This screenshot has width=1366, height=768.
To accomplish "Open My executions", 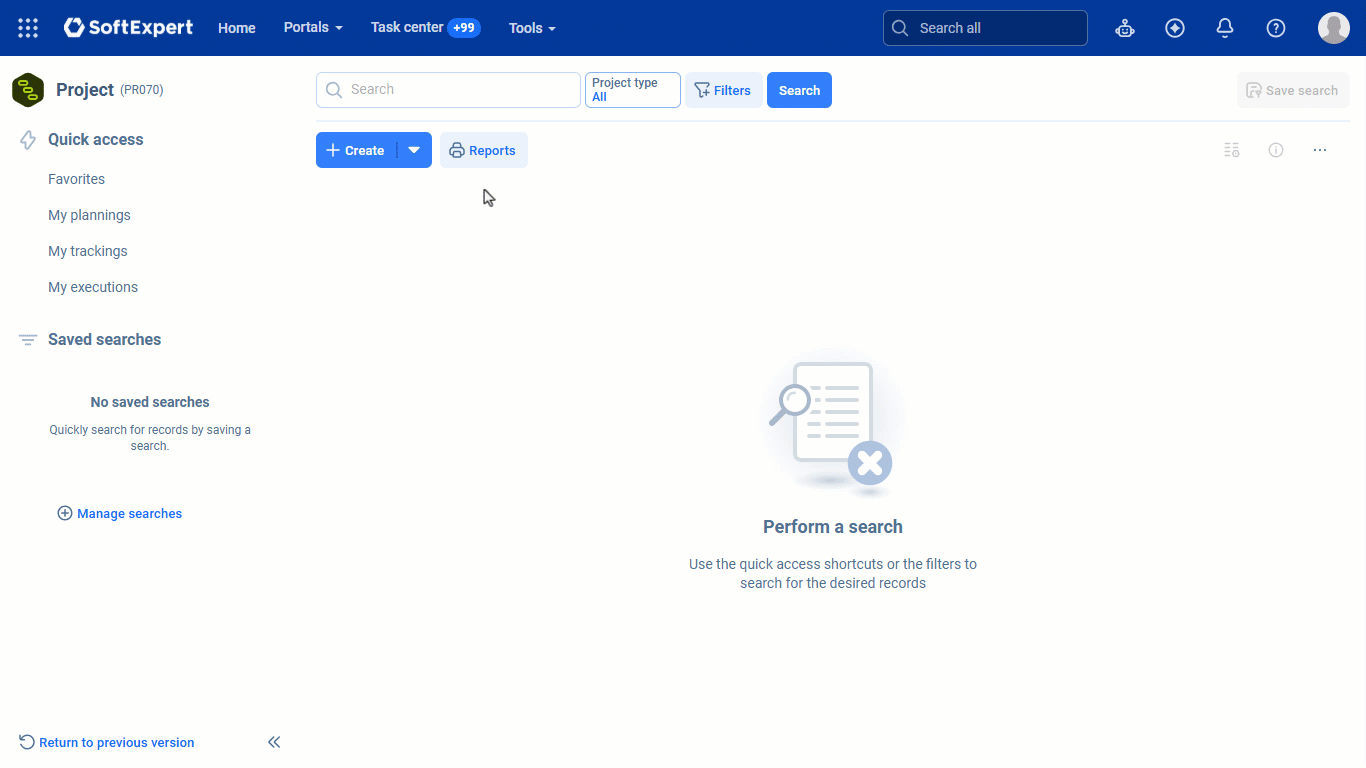I will point(93,287).
